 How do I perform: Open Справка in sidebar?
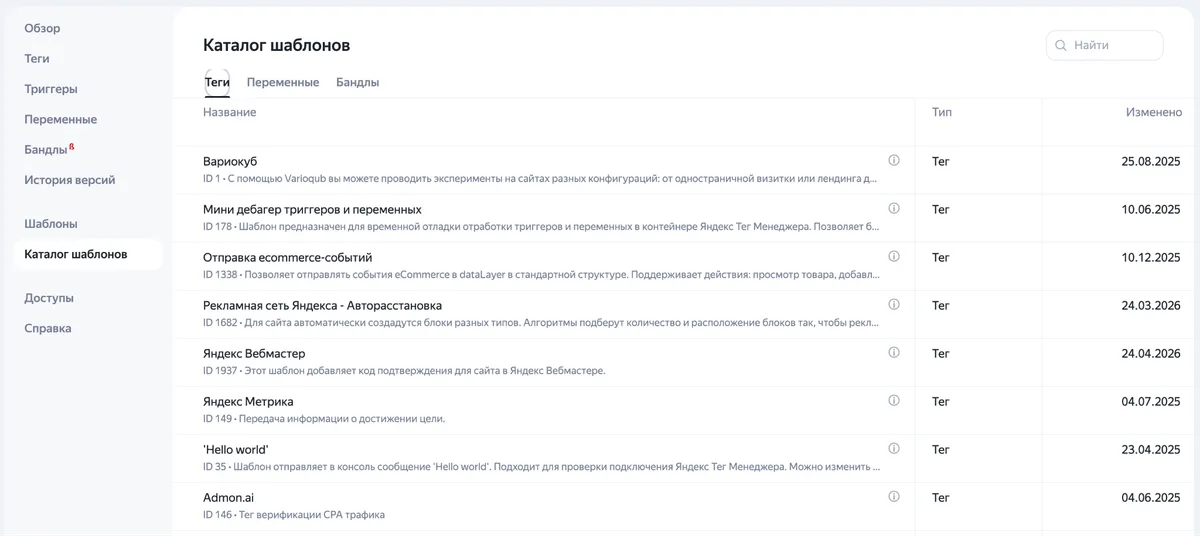[48, 328]
